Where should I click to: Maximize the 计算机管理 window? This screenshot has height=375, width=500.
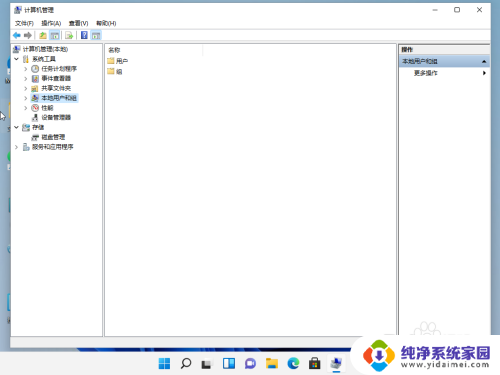457,10
